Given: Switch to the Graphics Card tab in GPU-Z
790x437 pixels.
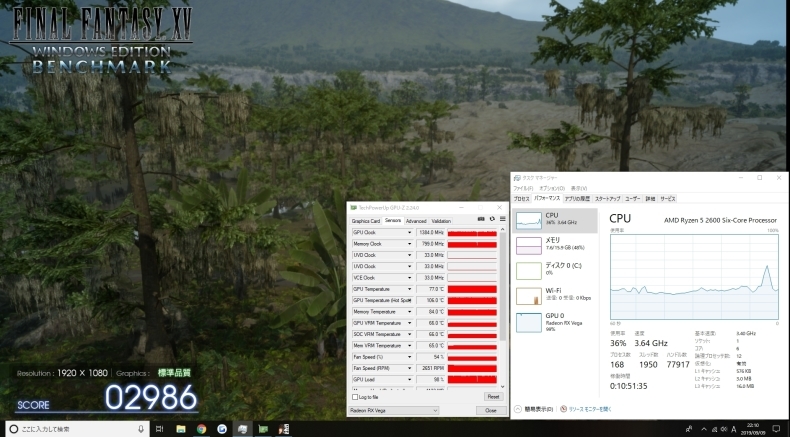Looking at the screenshot, I should pyautogui.click(x=366, y=221).
